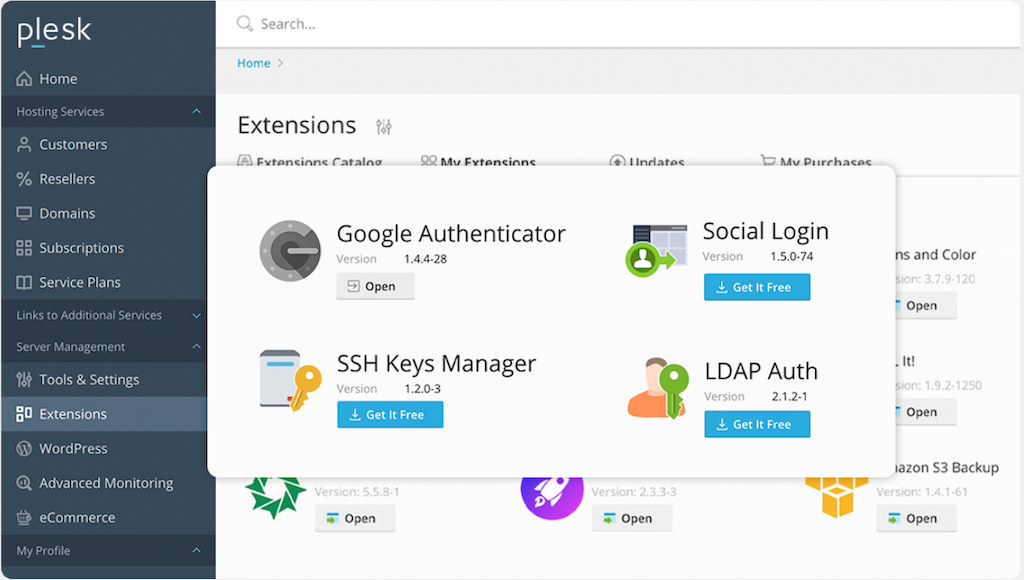Click the Extensions sidebar icon
Image resolution: width=1024 pixels, height=580 pixels.
click(x=22, y=413)
